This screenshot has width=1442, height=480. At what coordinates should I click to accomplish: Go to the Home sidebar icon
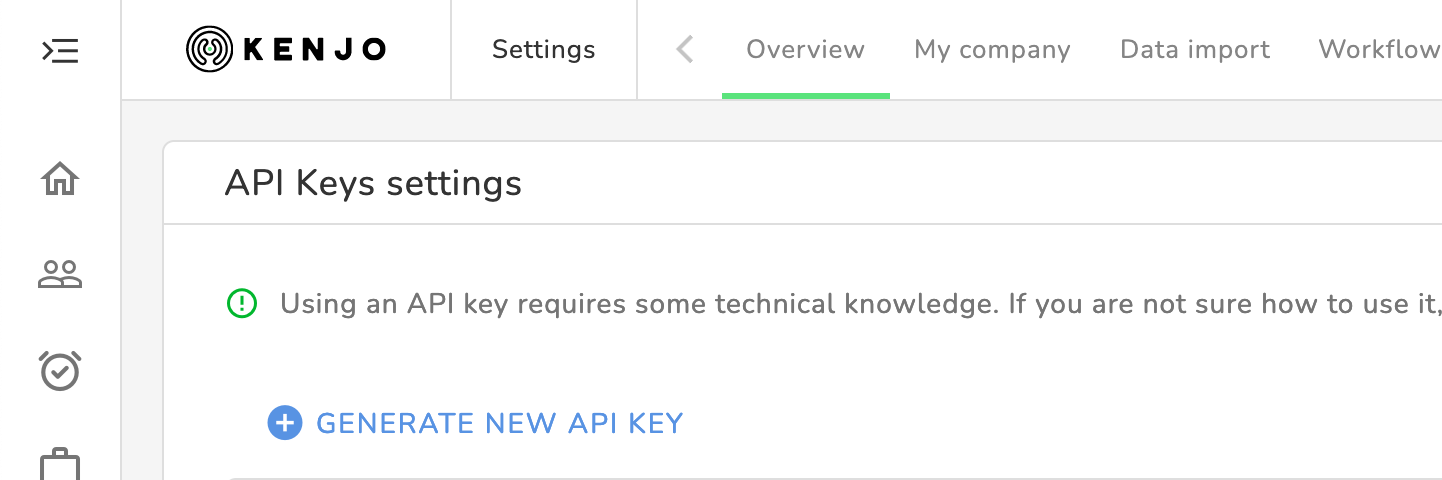[x=60, y=179]
